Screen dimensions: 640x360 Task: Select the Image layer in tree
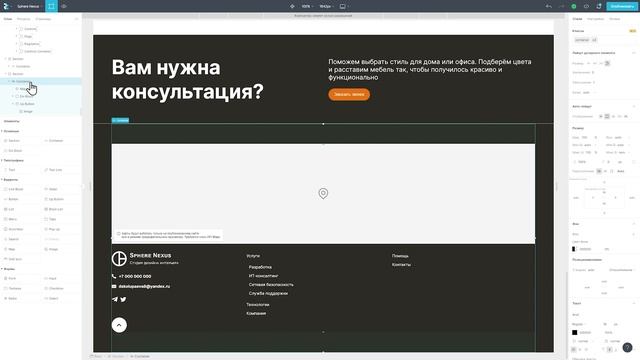coord(27,111)
